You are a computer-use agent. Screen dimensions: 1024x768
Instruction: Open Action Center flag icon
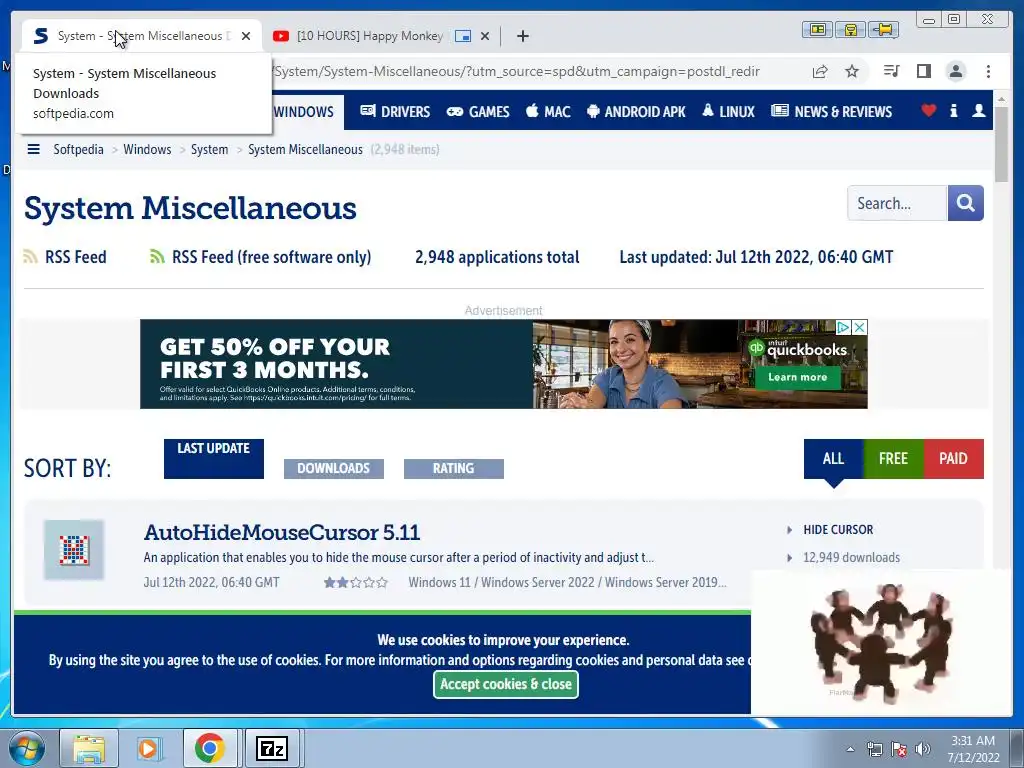pos(899,749)
